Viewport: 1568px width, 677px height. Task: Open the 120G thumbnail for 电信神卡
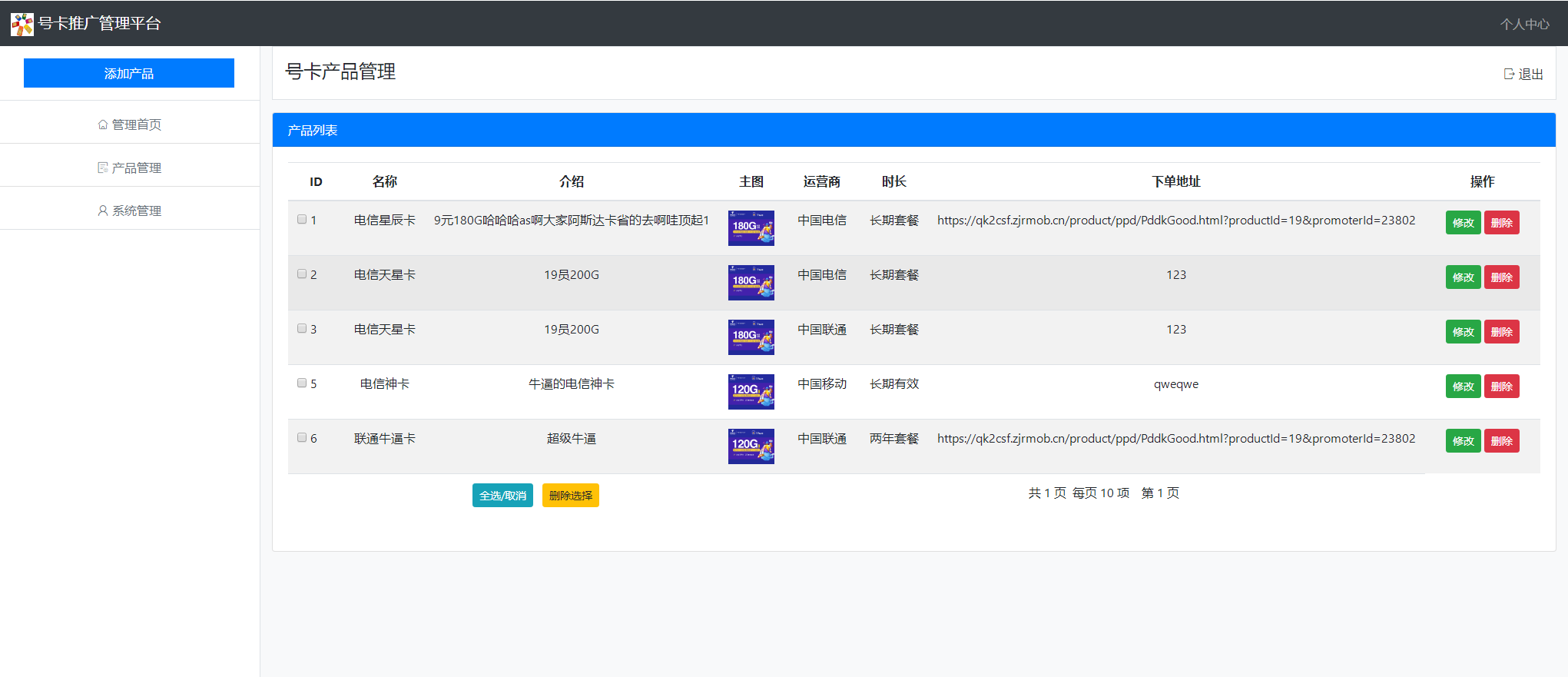pos(751,392)
